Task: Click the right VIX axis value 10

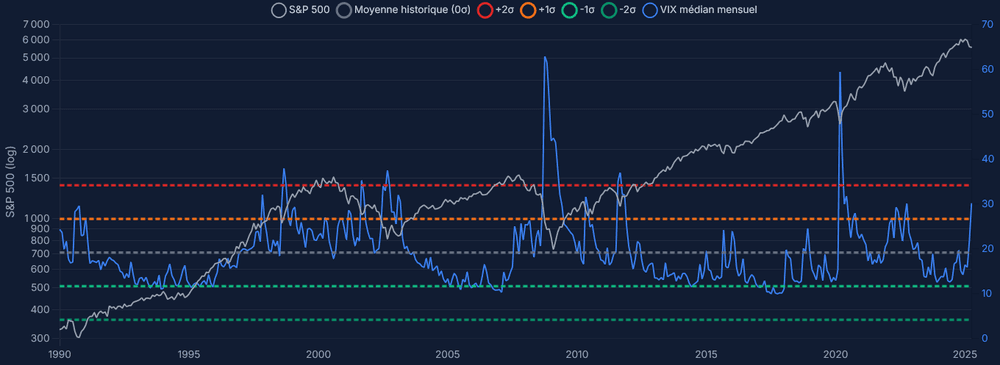Action: coord(986,294)
